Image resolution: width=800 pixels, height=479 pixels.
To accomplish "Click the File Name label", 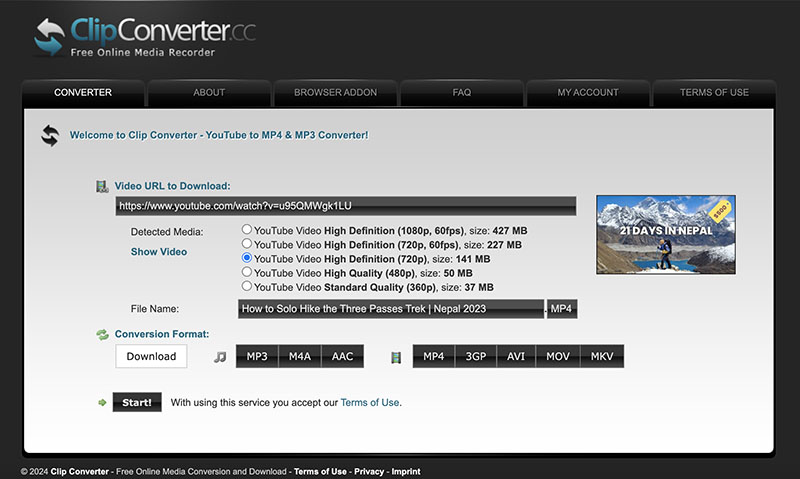I will coord(155,309).
